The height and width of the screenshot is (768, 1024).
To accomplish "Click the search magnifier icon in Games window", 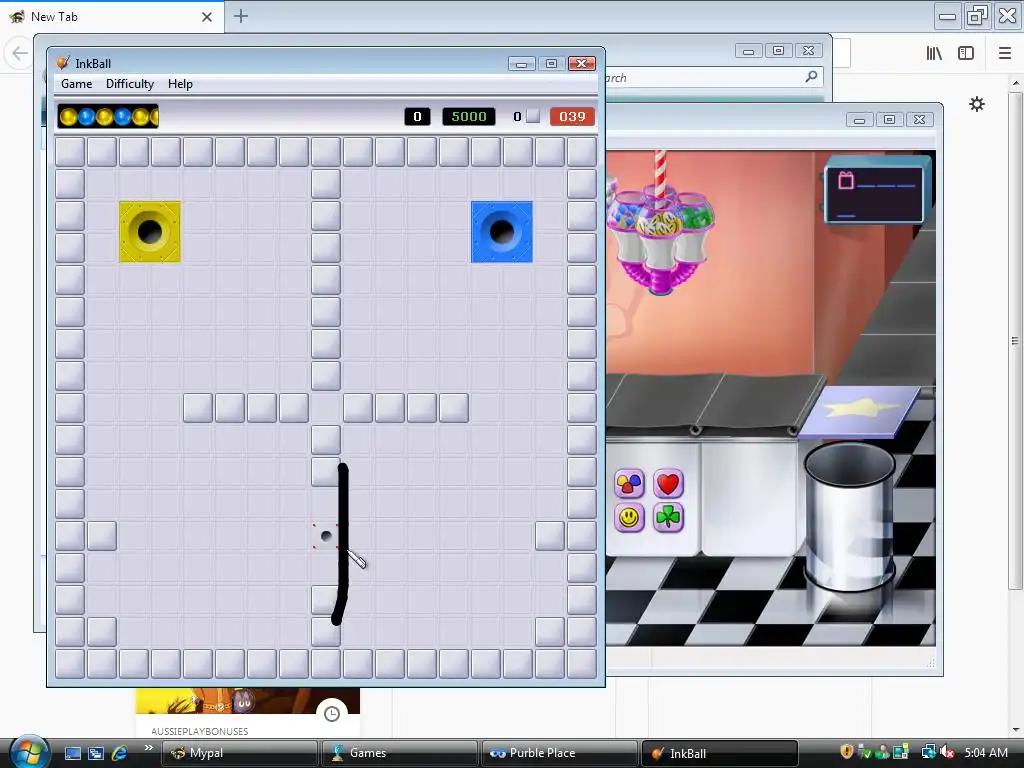I will tap(811, 77).
